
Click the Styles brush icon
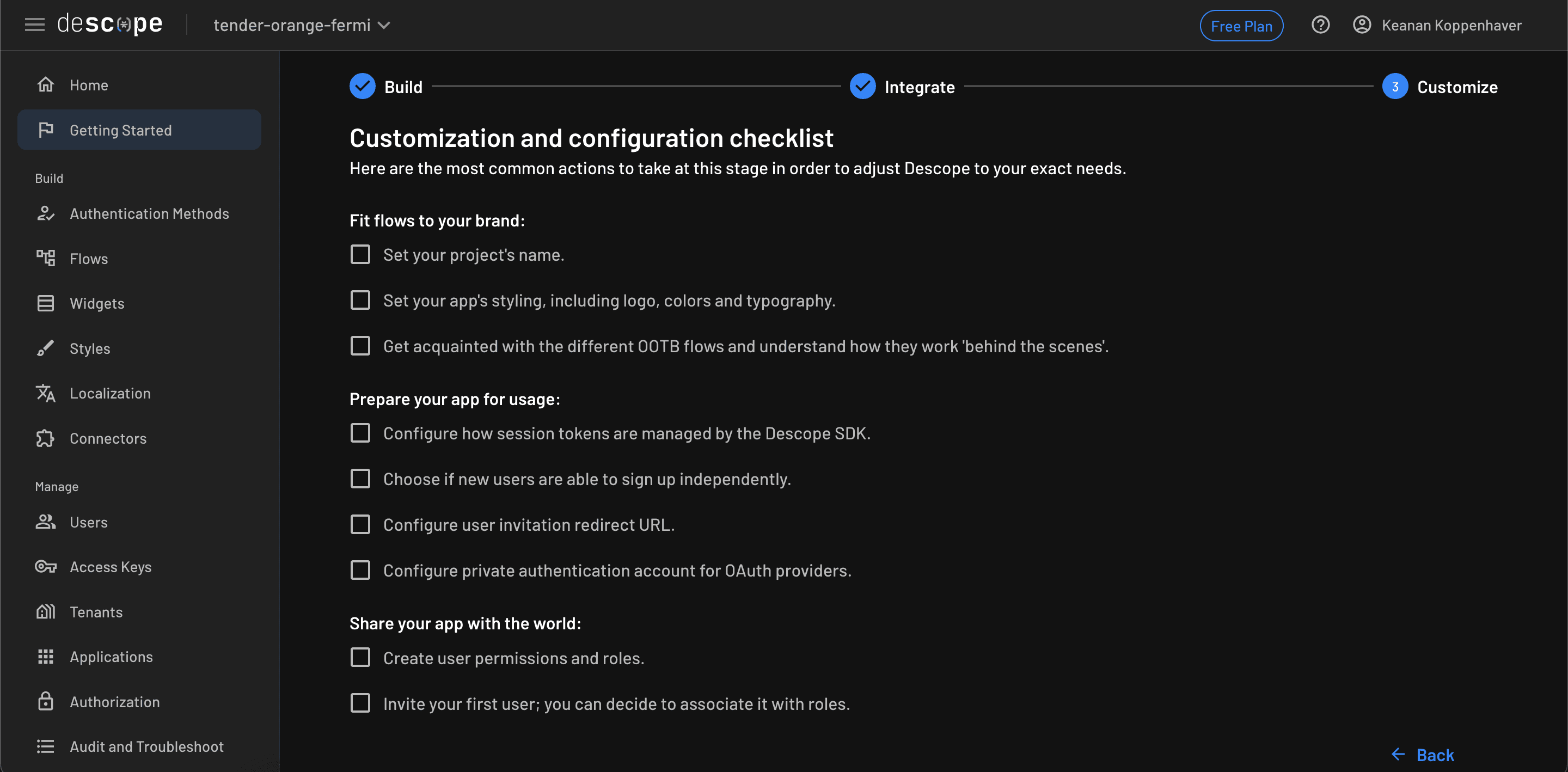pos(46,348)
